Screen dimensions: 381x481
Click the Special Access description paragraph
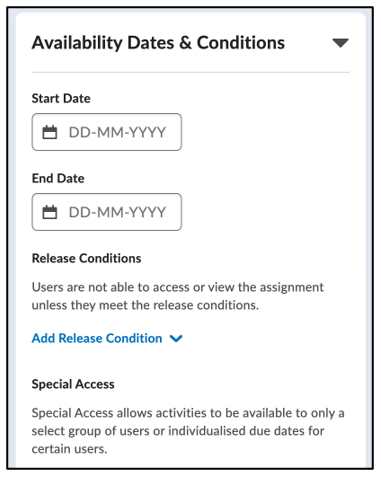click(188, 431)
